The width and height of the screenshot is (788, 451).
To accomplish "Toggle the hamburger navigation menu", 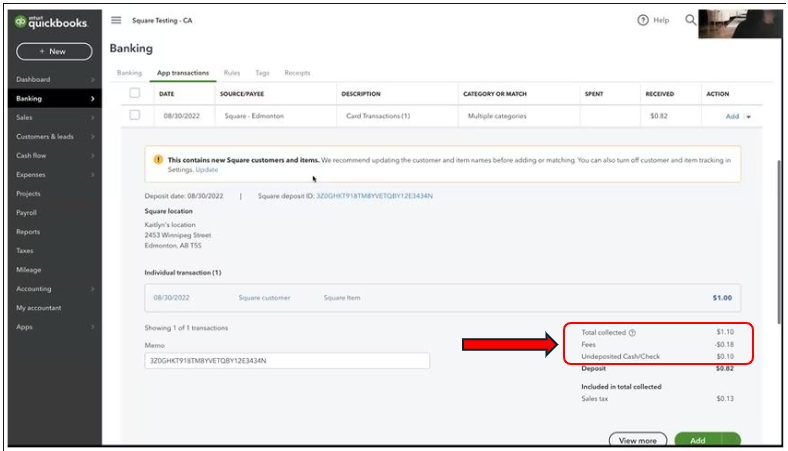I will click(116, 20).
